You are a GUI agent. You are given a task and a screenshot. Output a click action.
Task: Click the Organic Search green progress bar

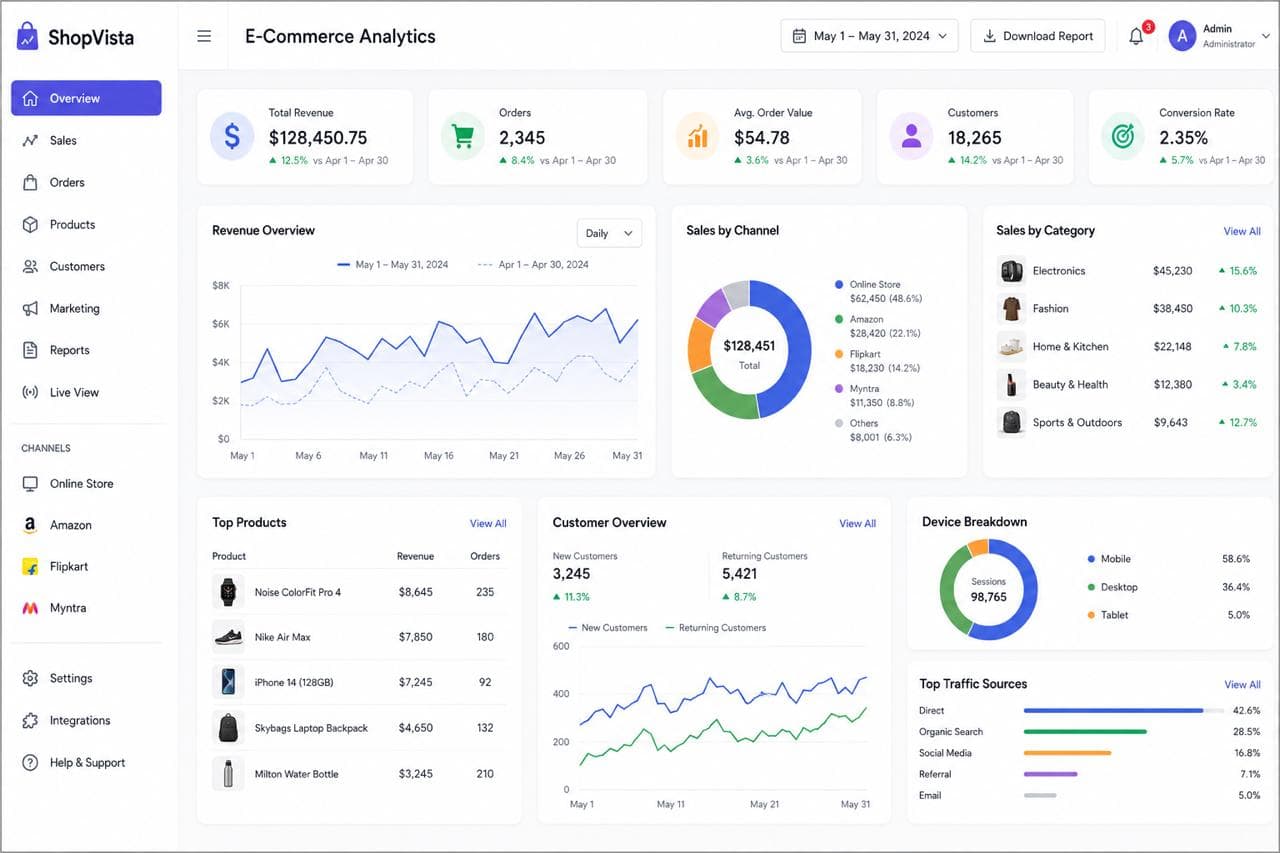1085,732
